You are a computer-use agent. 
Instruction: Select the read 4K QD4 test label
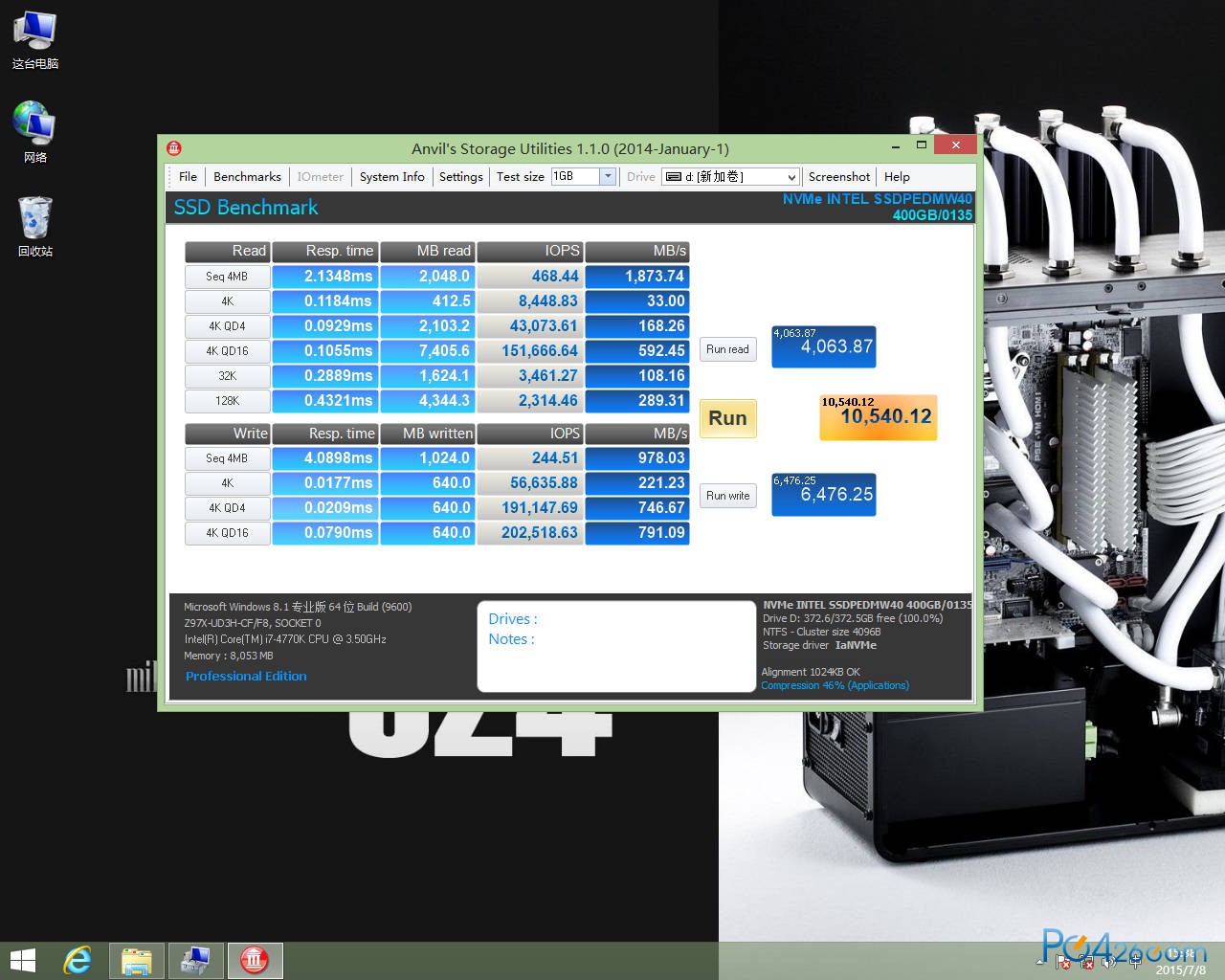pyautogui.click(x=227, y=326)
